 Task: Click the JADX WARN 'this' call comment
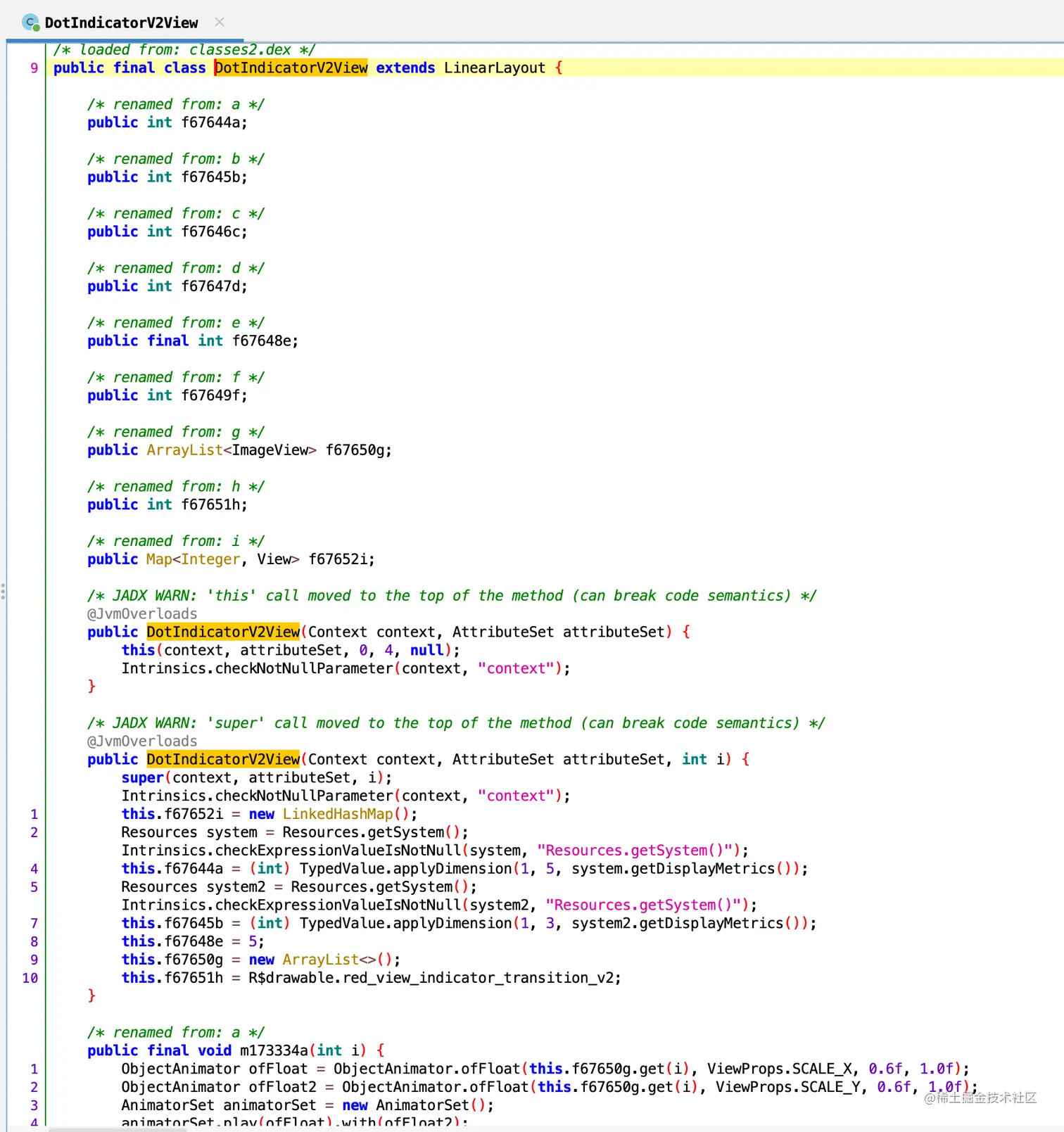(452, 595)
